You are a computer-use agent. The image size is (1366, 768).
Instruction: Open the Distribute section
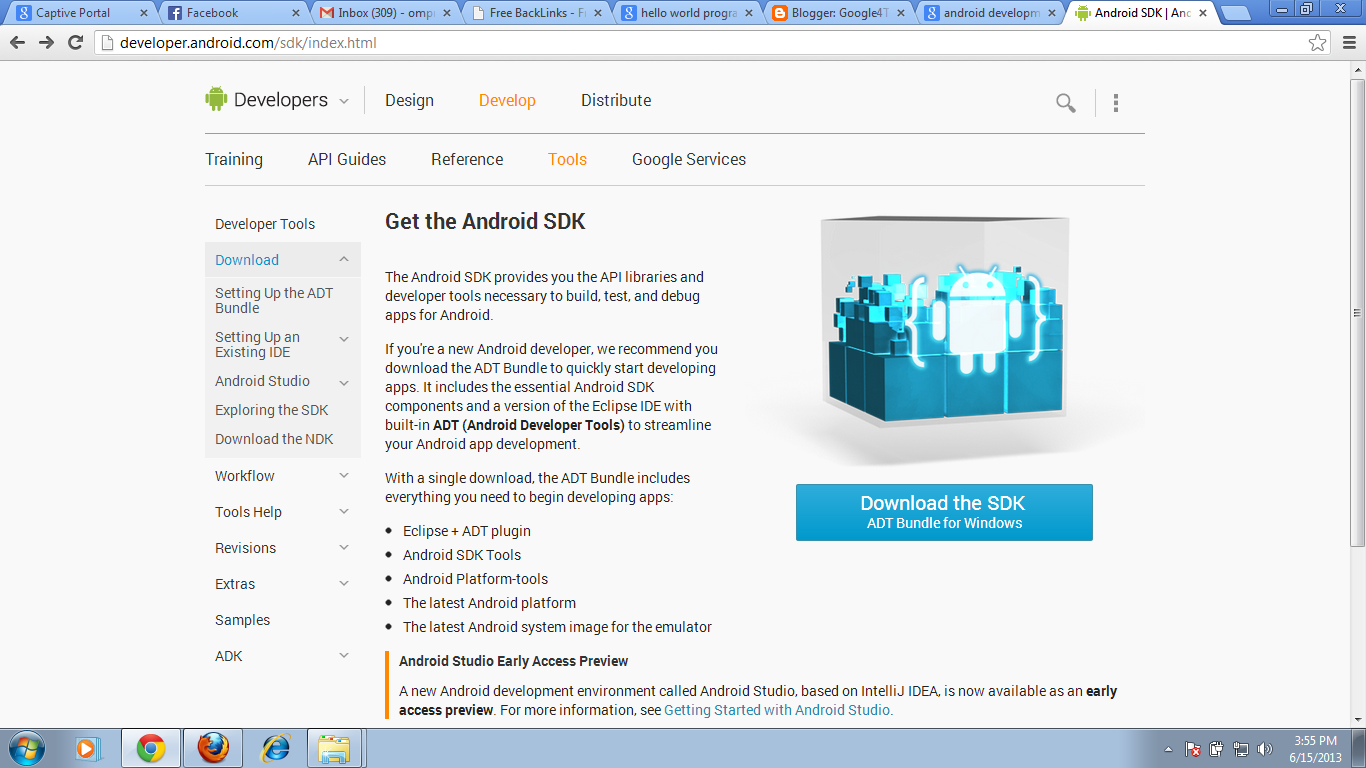coord(616,100)
